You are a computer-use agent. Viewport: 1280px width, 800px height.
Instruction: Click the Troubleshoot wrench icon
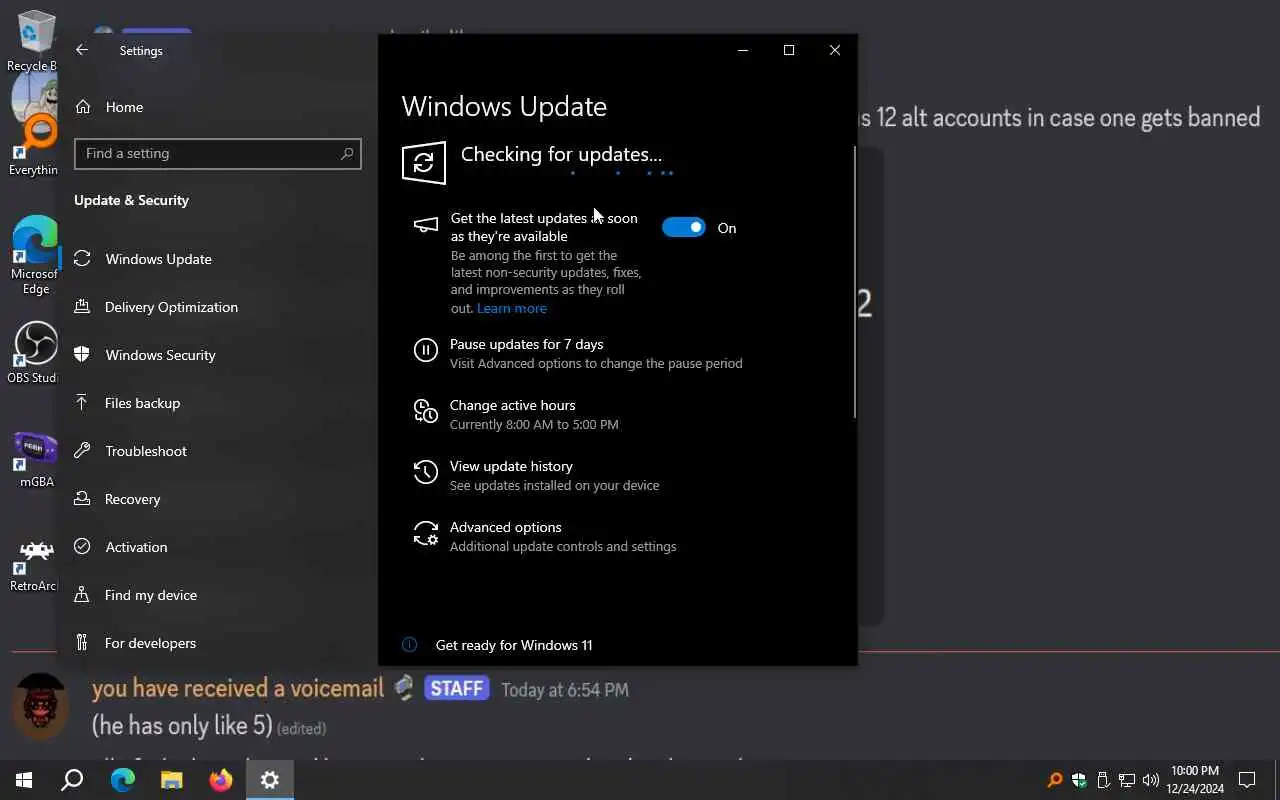click(x=83, y=451)
